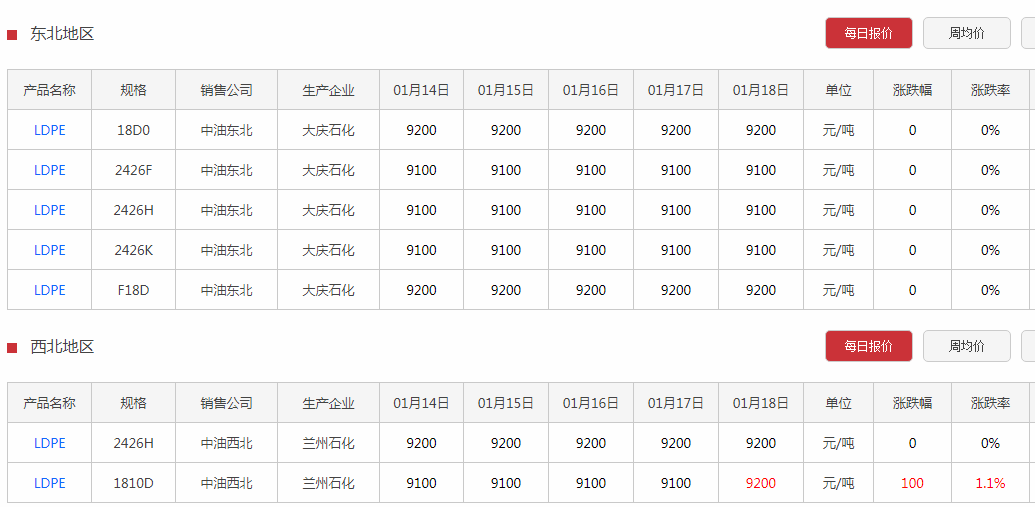
Task: Click 涨跌率 column header in 东北地区 table
Action: tap(990, 90)
